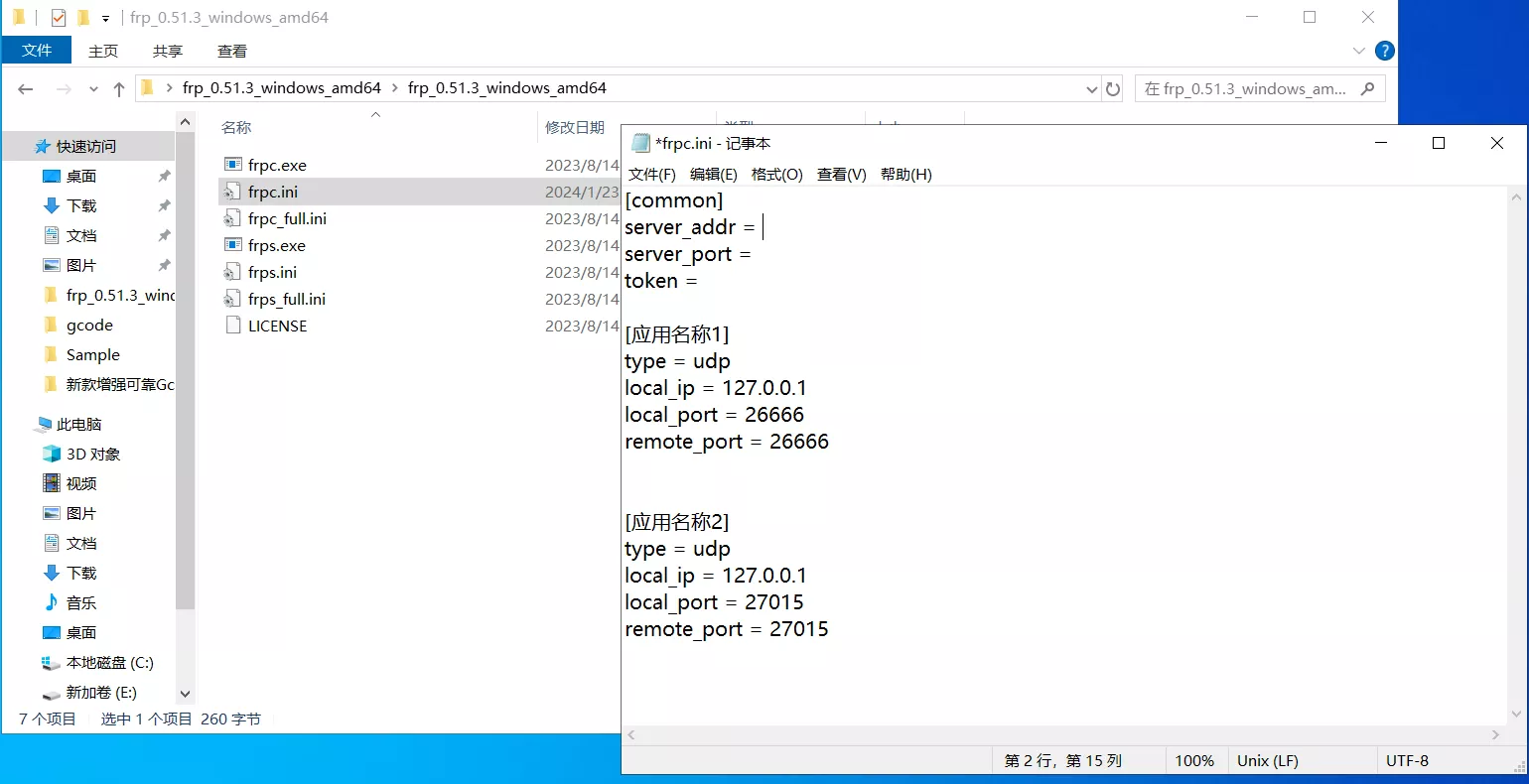
Task: Click the refresh button beside address bar
Action: pos(1113,88)
